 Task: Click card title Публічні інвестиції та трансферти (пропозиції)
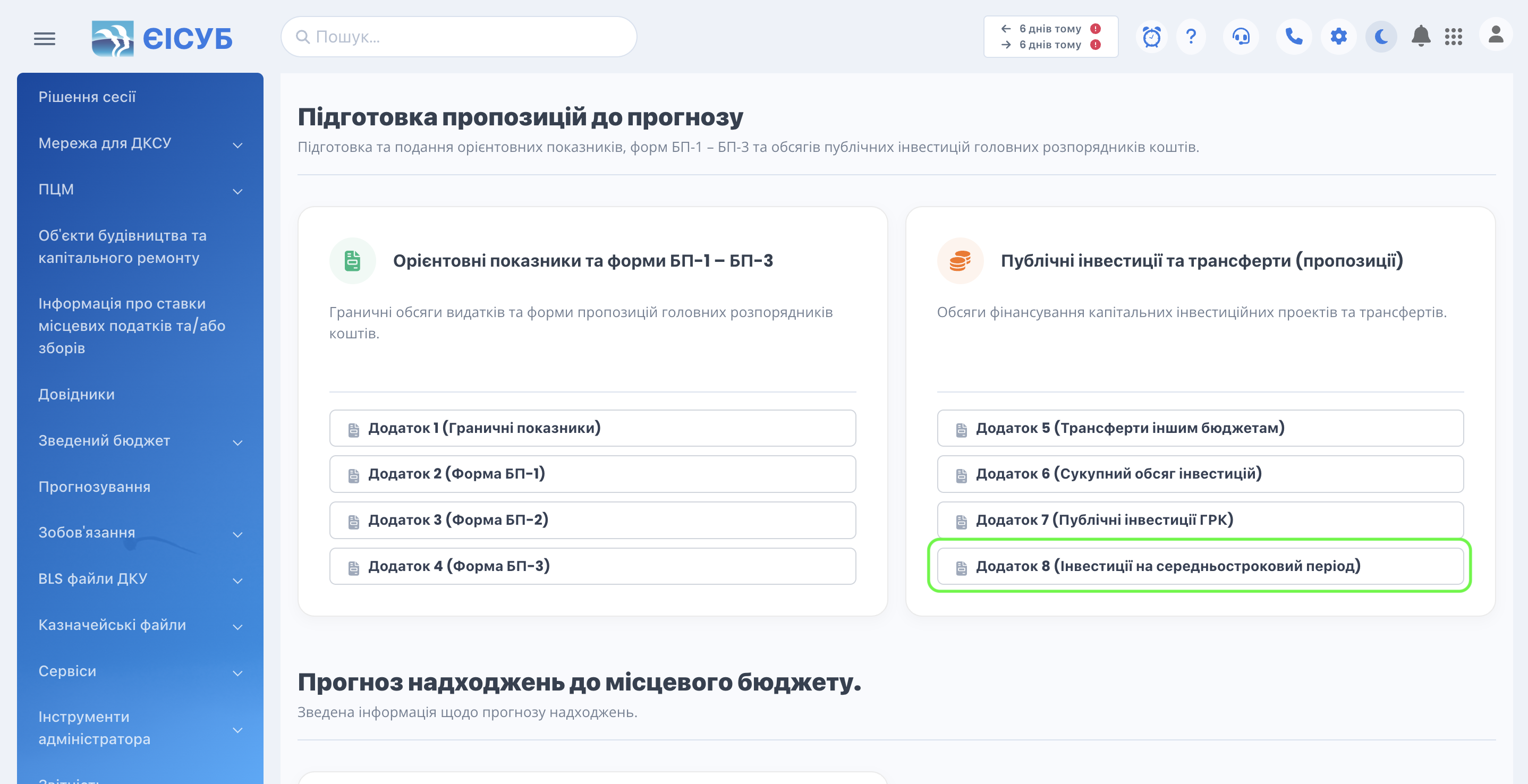coord(1202,261)
